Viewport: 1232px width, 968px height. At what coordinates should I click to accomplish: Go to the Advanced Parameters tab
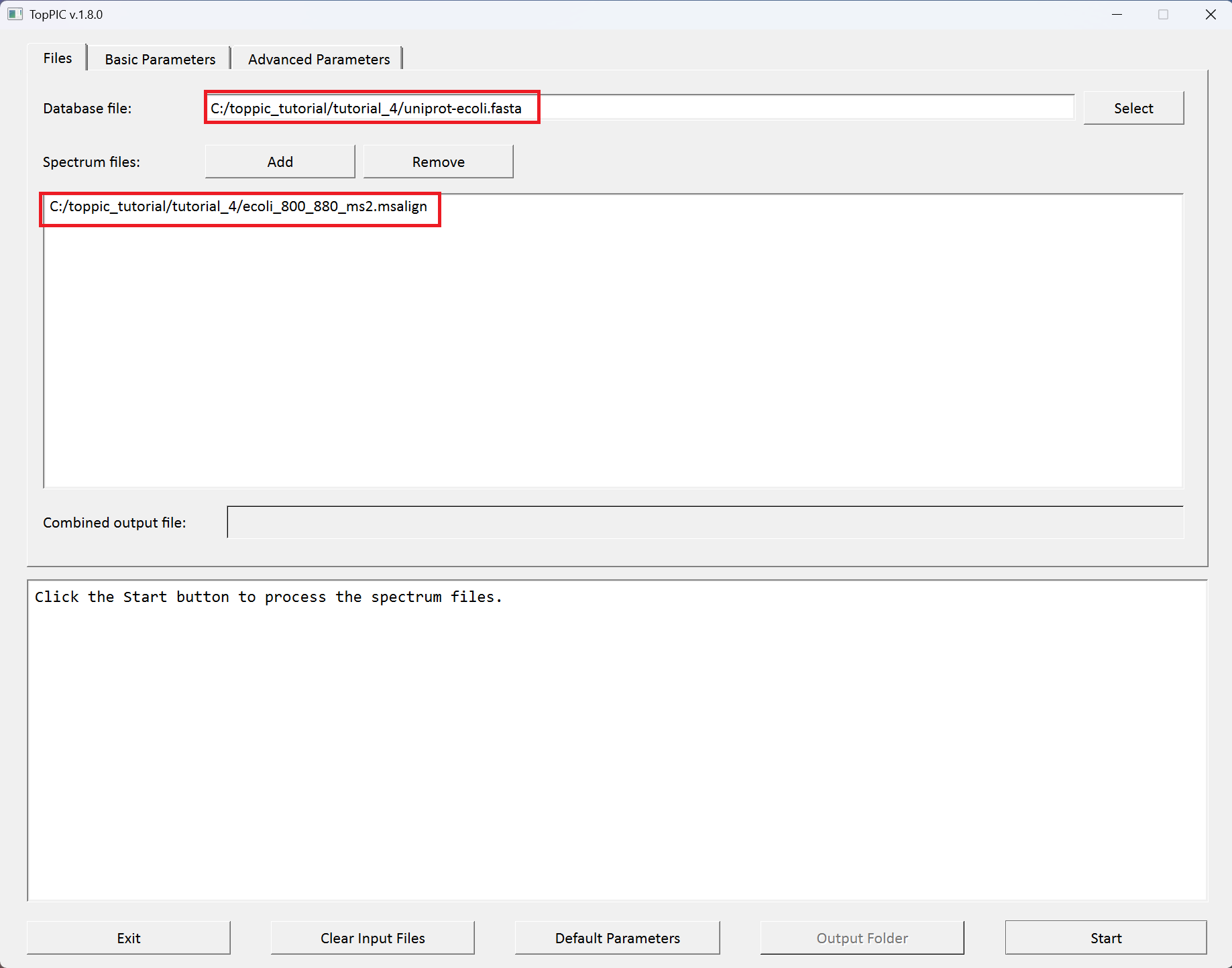click(x=319, y=59)
